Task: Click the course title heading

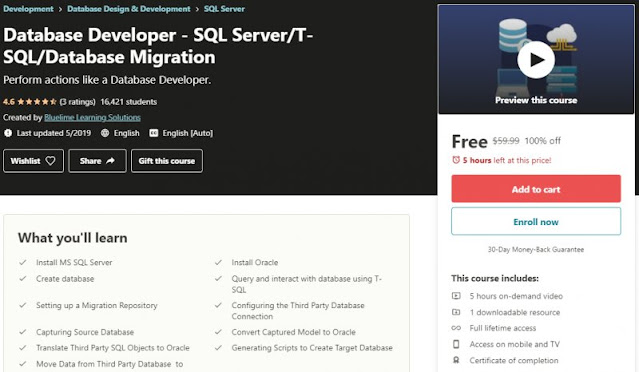Action: (x=158, y=46)
